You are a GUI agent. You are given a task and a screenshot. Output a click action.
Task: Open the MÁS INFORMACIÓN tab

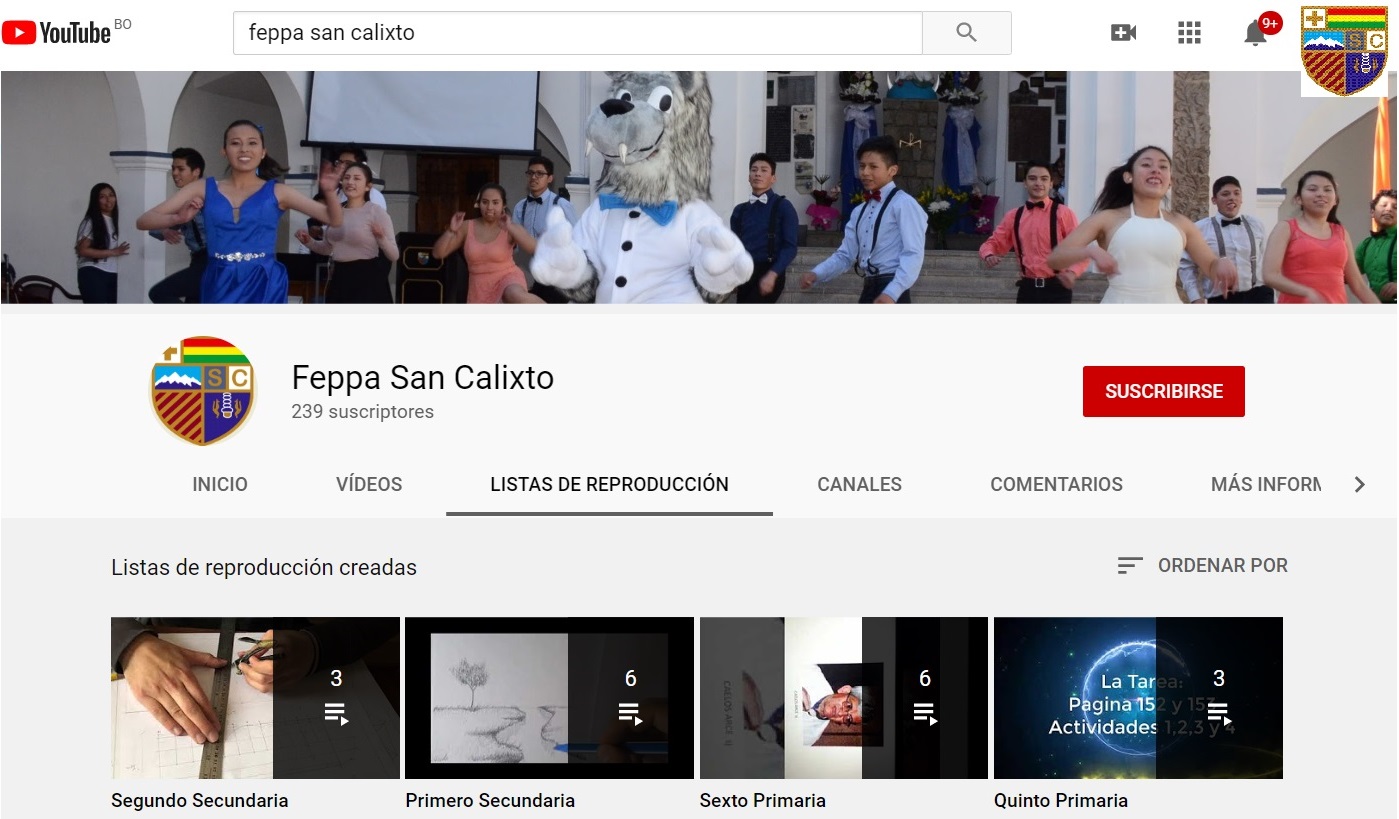tap(1266, 485)
